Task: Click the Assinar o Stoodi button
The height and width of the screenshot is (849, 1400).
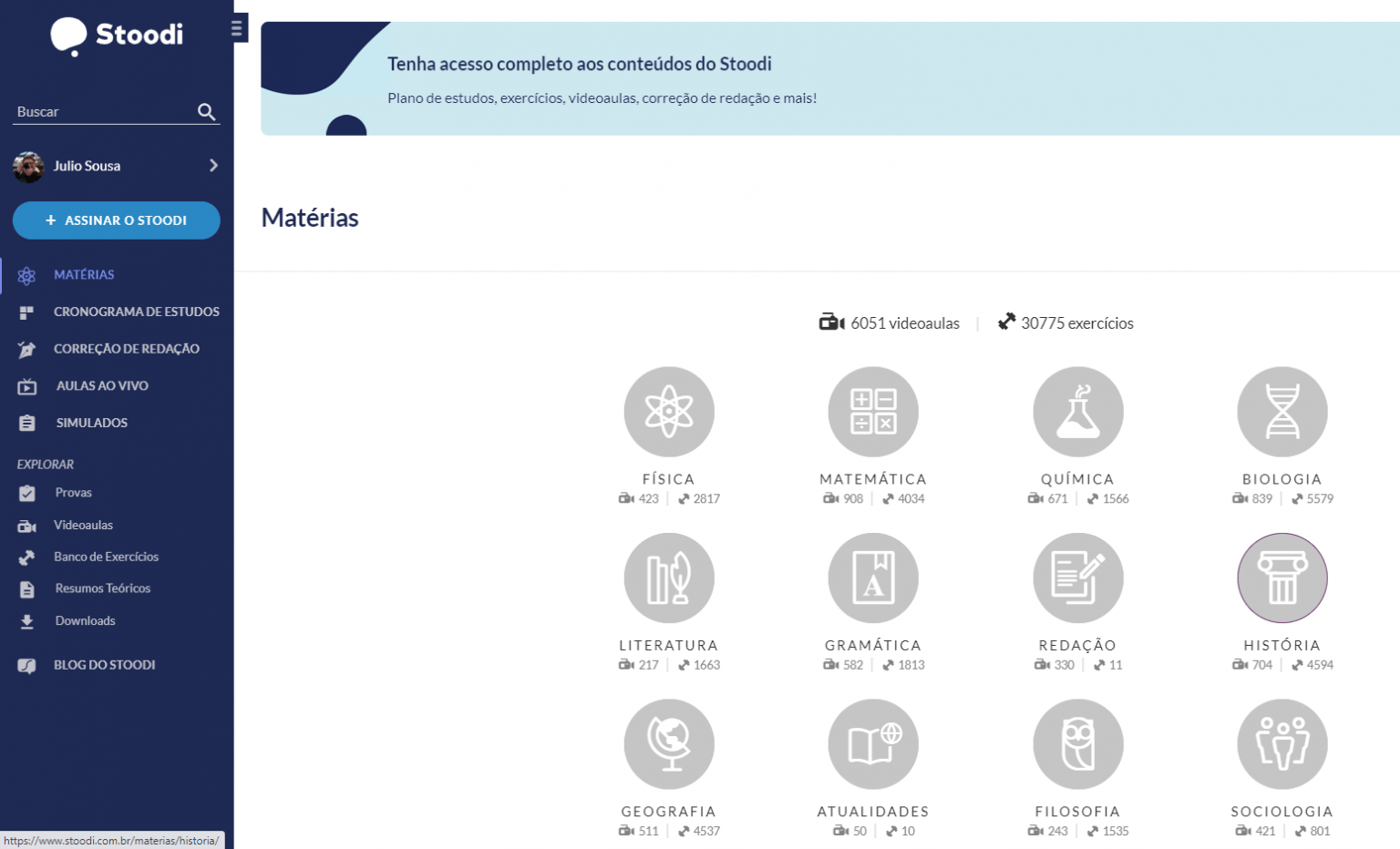Action: pyautogui.click(x=117, y=220)
